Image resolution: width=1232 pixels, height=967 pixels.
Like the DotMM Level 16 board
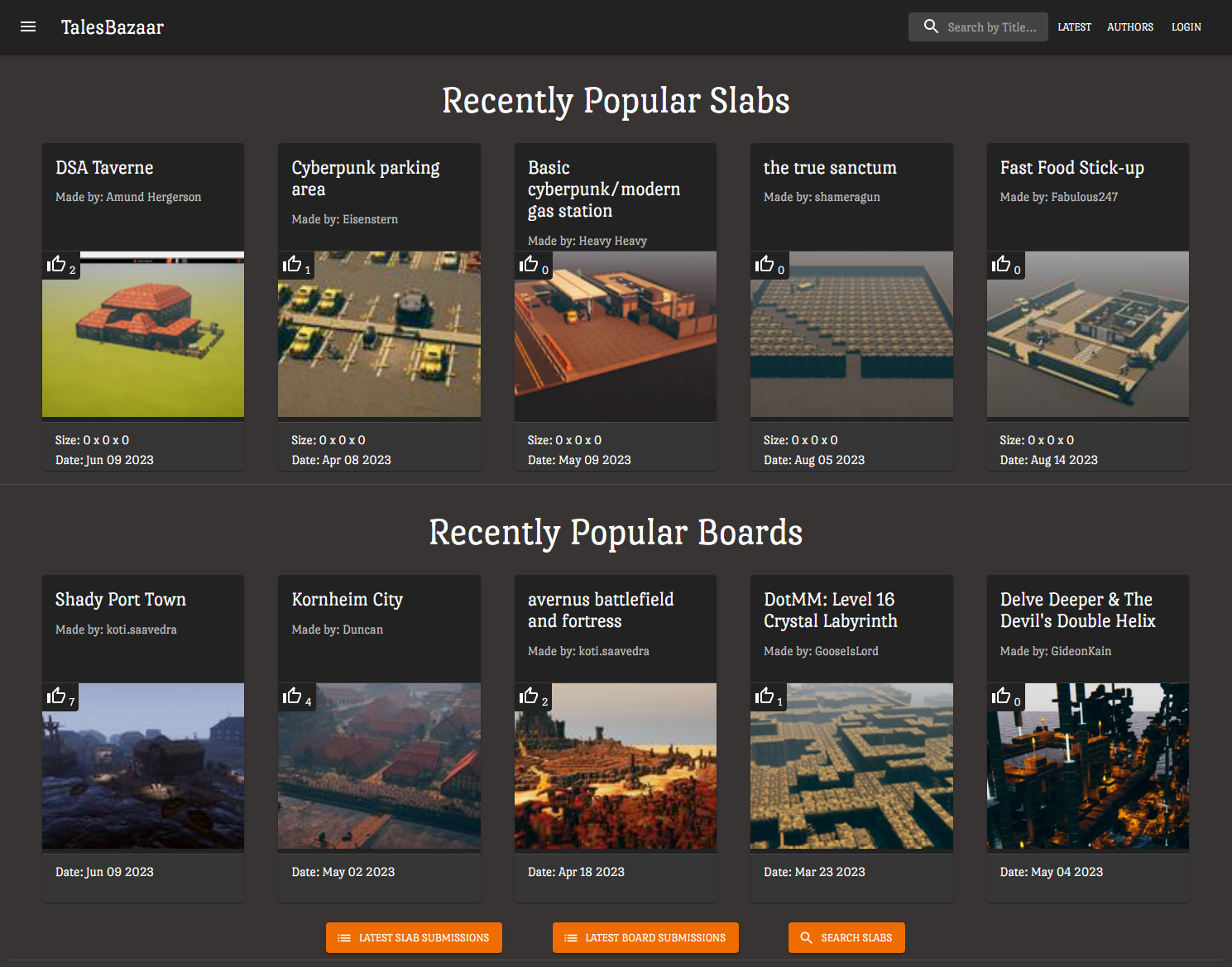coord(765,696)
